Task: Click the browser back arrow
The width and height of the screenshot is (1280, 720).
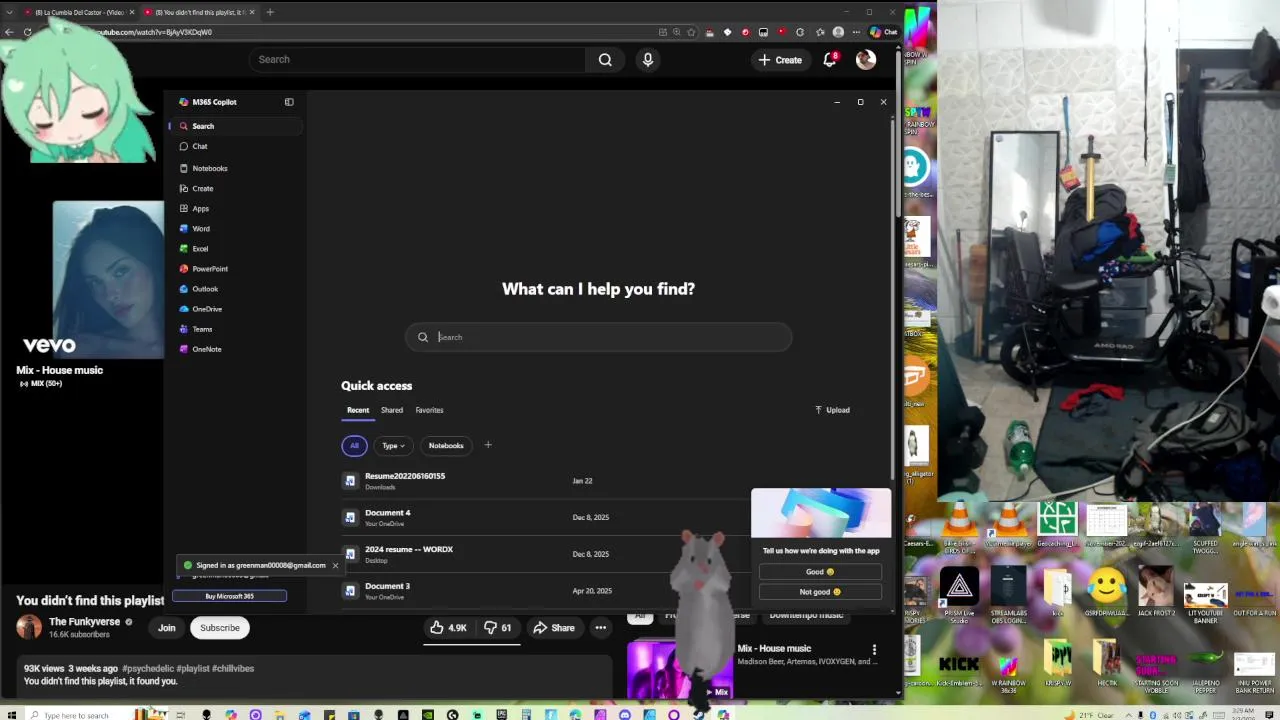Action: click(9, 32)
